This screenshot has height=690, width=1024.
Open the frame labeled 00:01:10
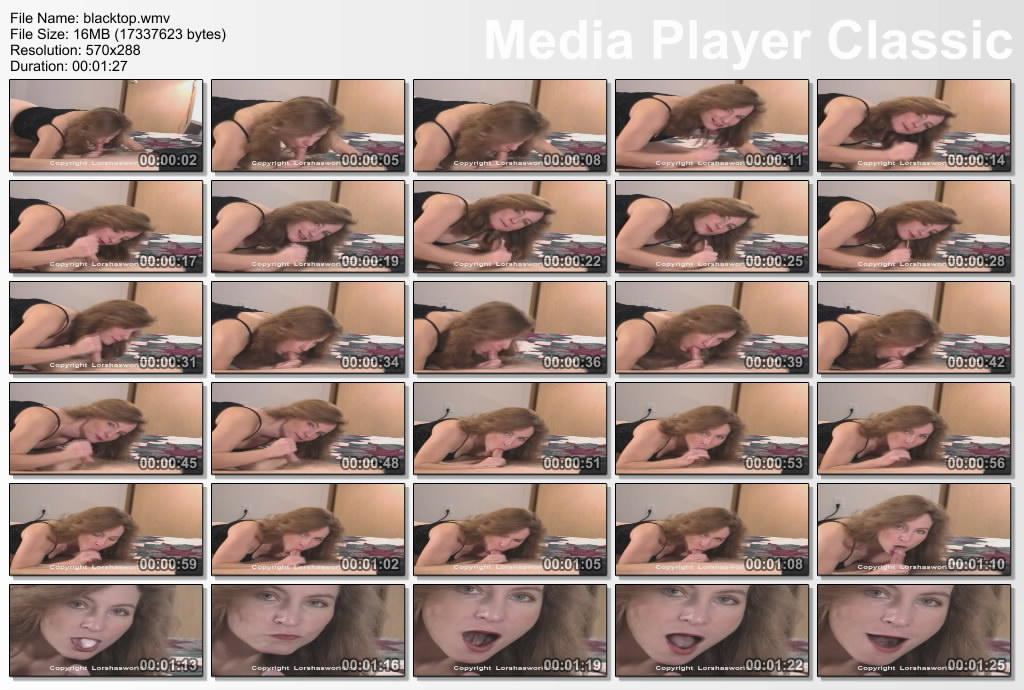point(914,530)
